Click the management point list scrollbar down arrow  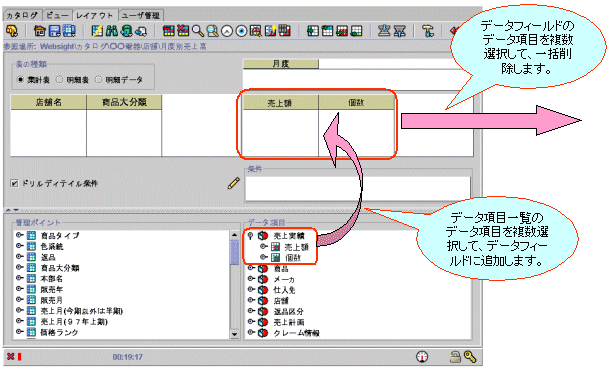point(234,334)
